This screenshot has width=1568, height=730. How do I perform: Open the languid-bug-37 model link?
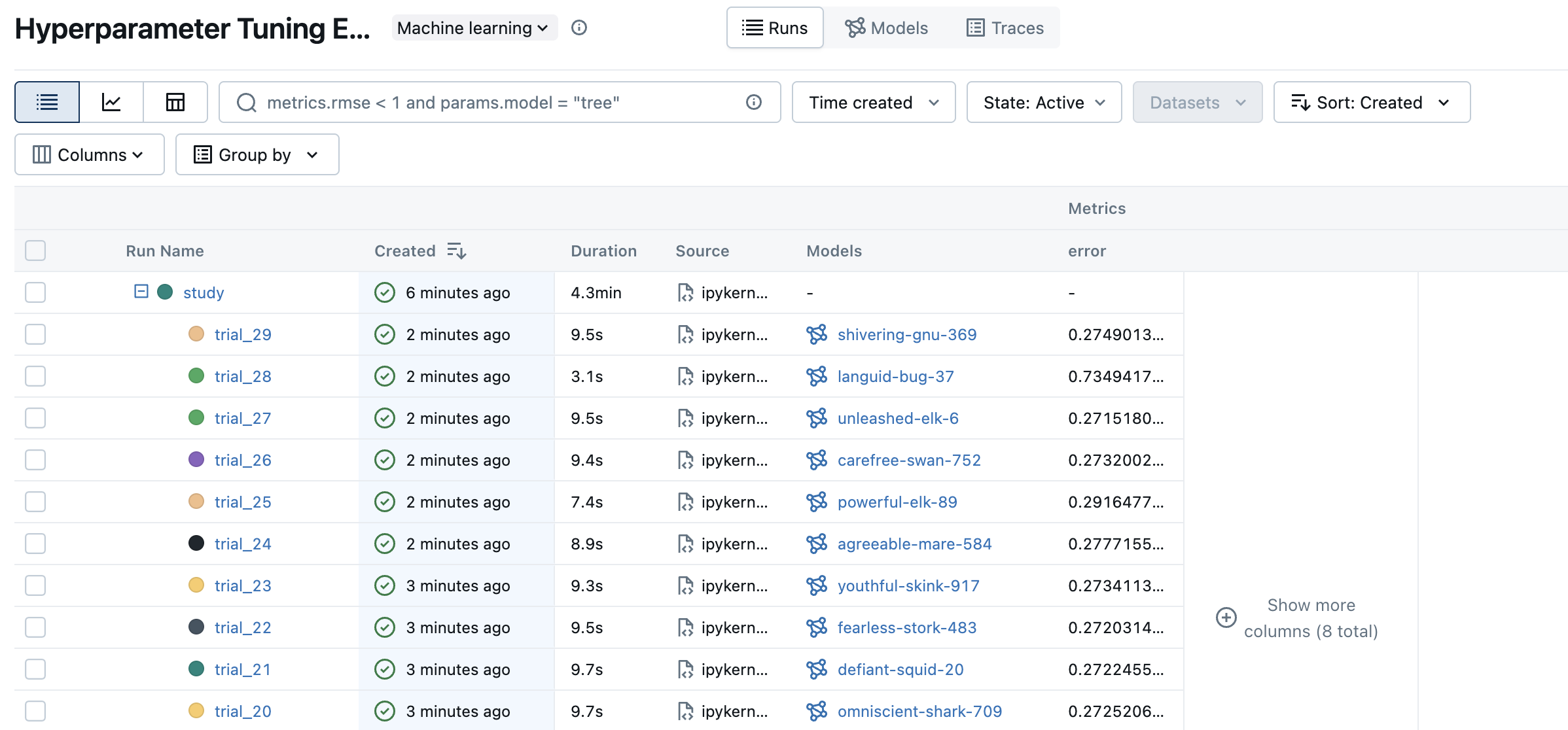click(895, 376)
